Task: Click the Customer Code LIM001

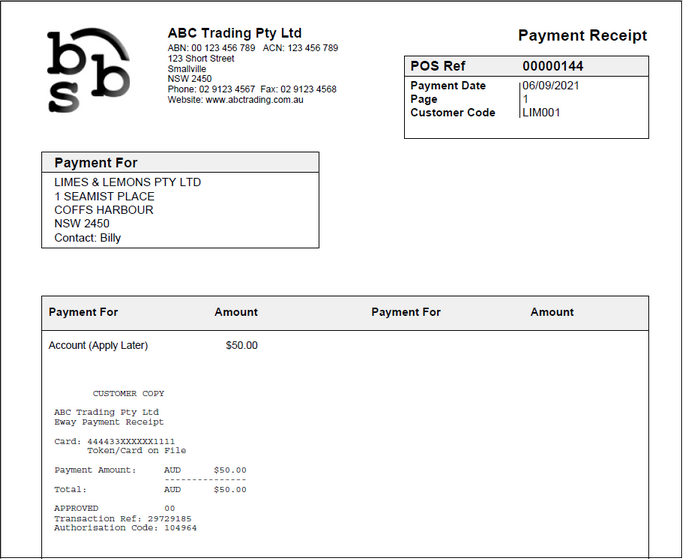Action: pyautogui.click(x=541, y=113)
